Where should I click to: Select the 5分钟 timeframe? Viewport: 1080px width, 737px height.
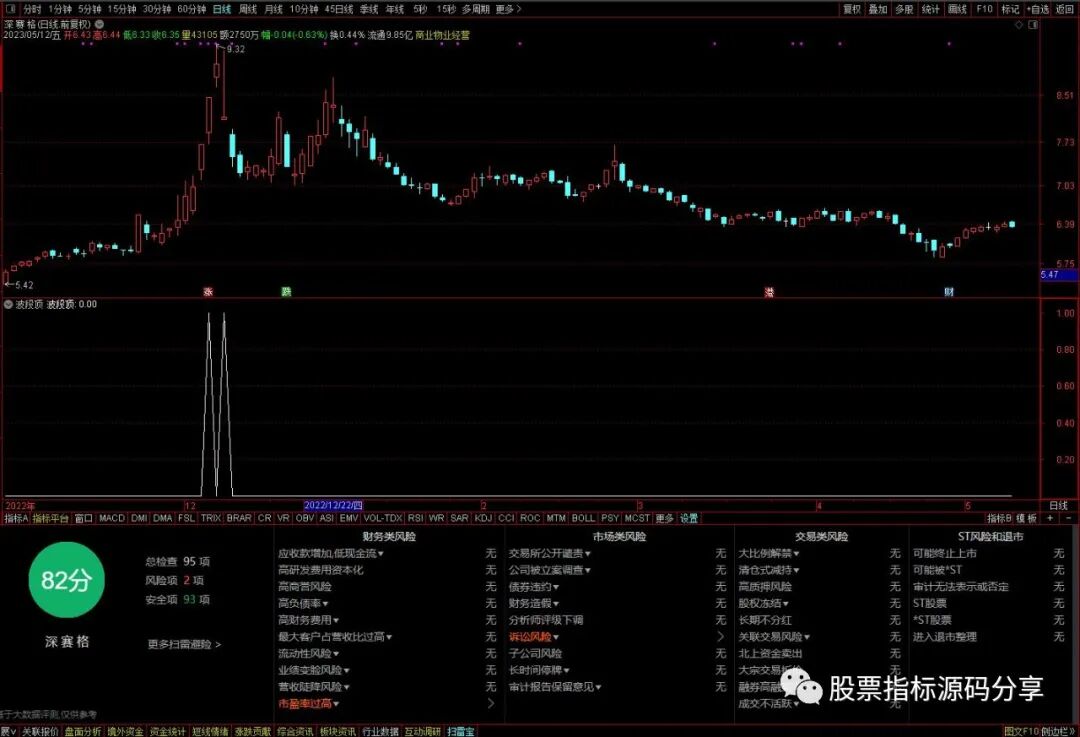90,9
